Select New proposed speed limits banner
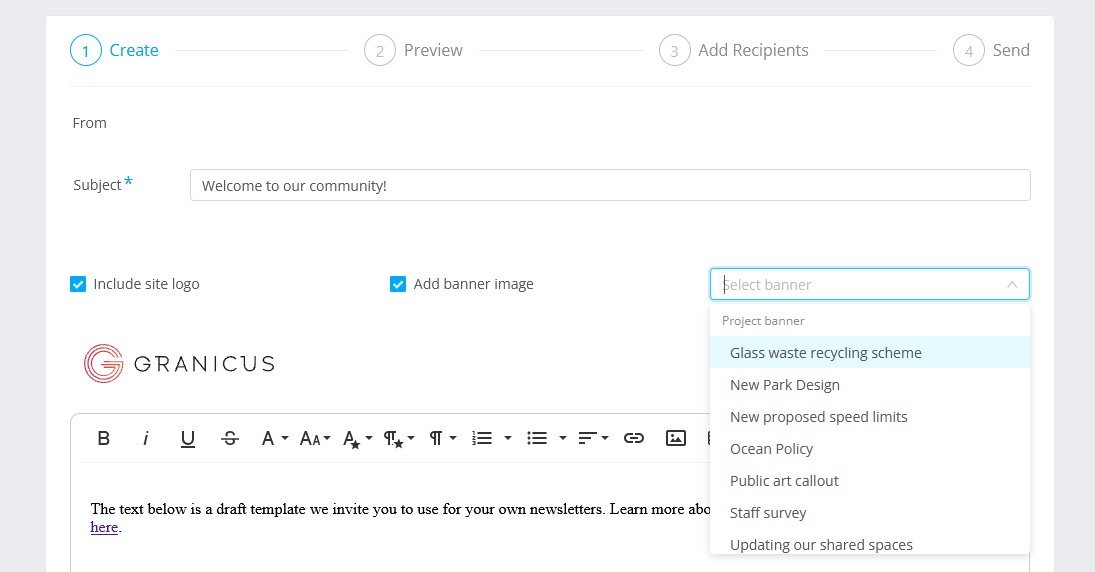Viewport: 1095px width, 572px height. [869, 417]
